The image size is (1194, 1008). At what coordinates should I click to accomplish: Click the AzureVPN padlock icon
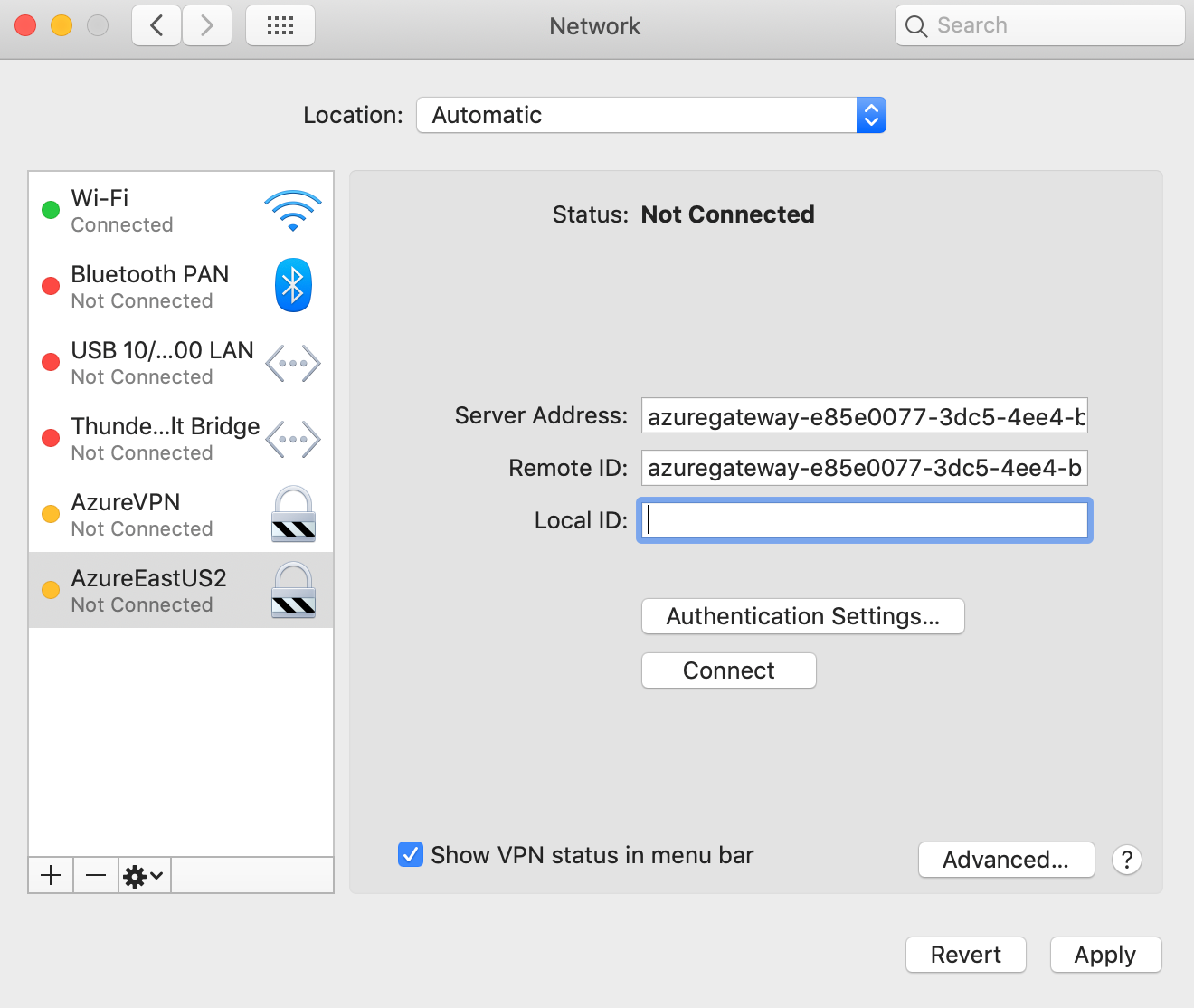pos(293,514)
